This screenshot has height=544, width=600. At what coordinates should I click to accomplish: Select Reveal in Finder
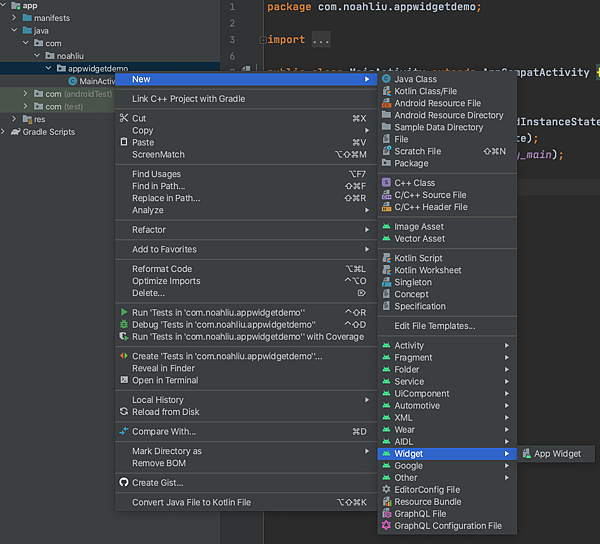pos(246,368)
